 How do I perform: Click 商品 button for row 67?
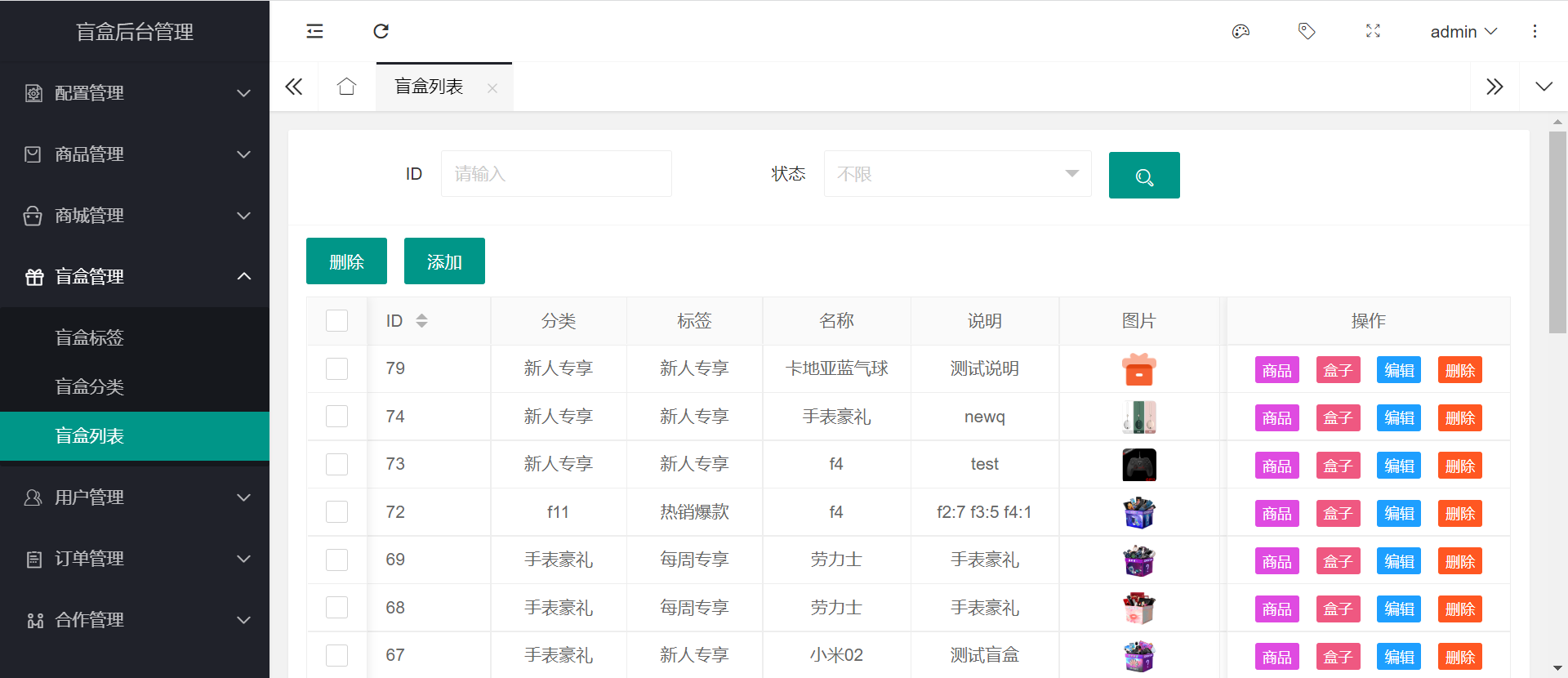click(x=1277, y=657)
